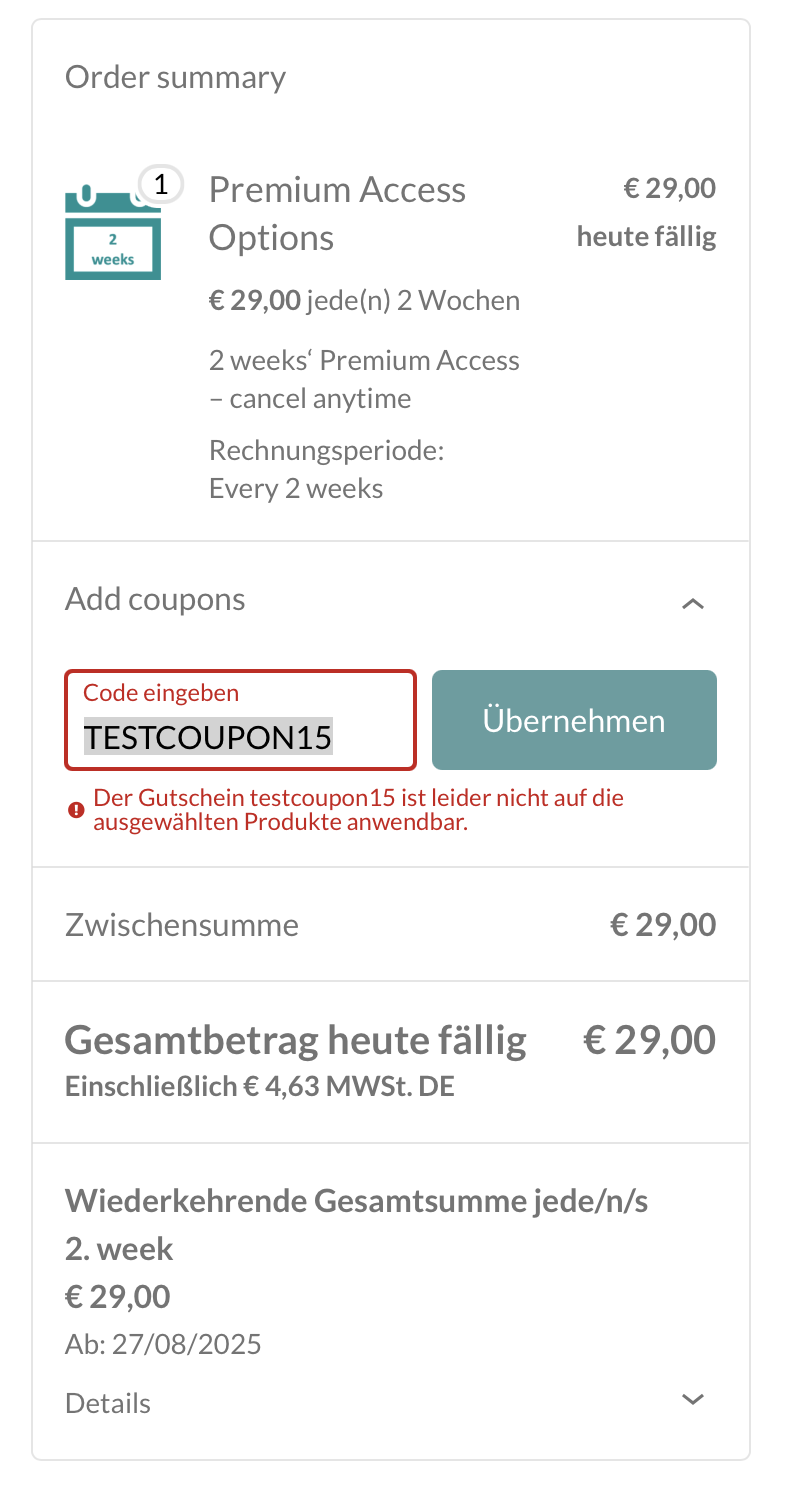The image size is (794, 1490).
Task: Click the Ab: 27/08/2025 start date
Action: [x=163, y=1344]
